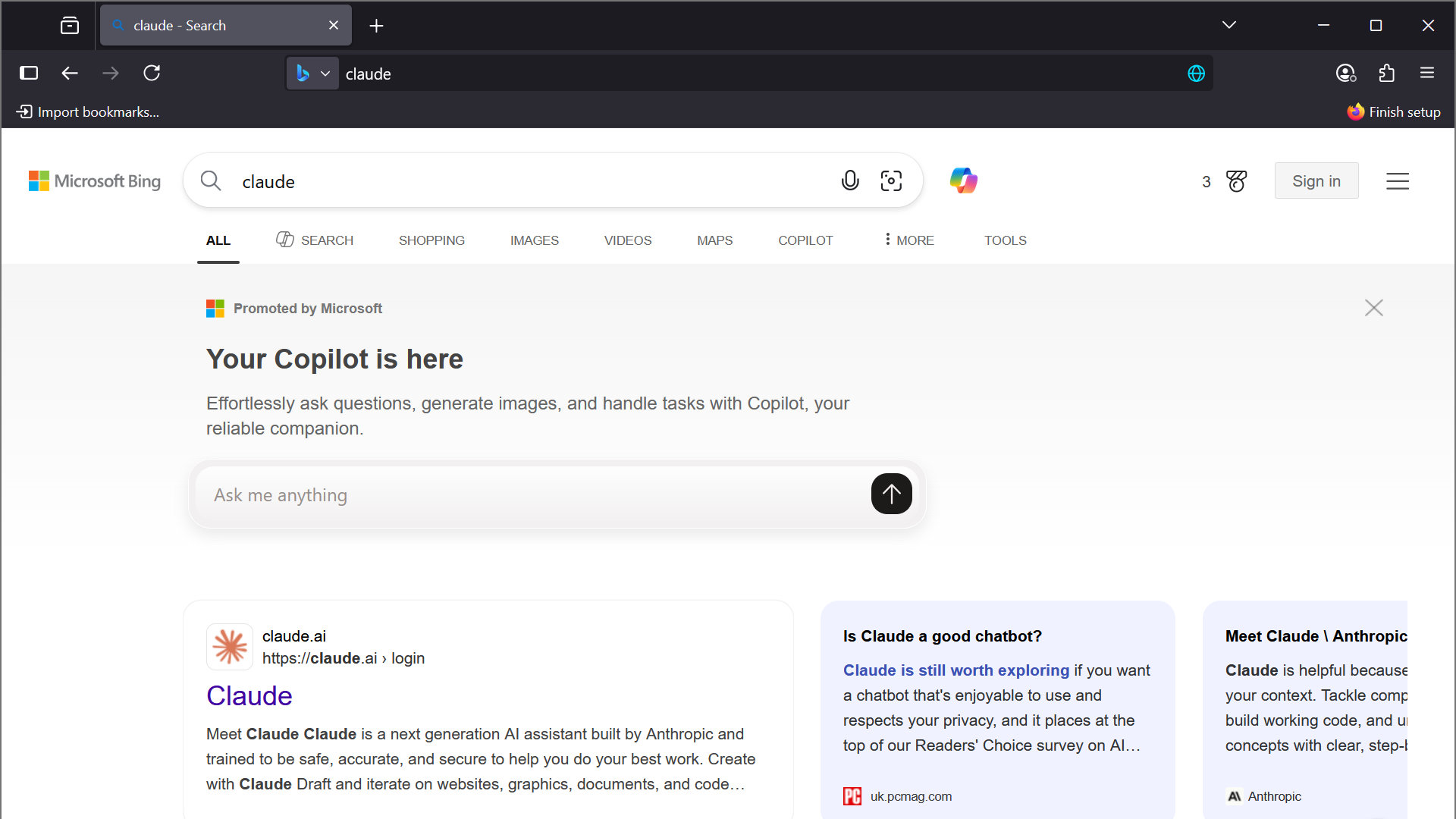This screenshot has width=1456, height=819.
Task: Open the Extensions puzzle-piece icon
Action: pos(1387,73)
